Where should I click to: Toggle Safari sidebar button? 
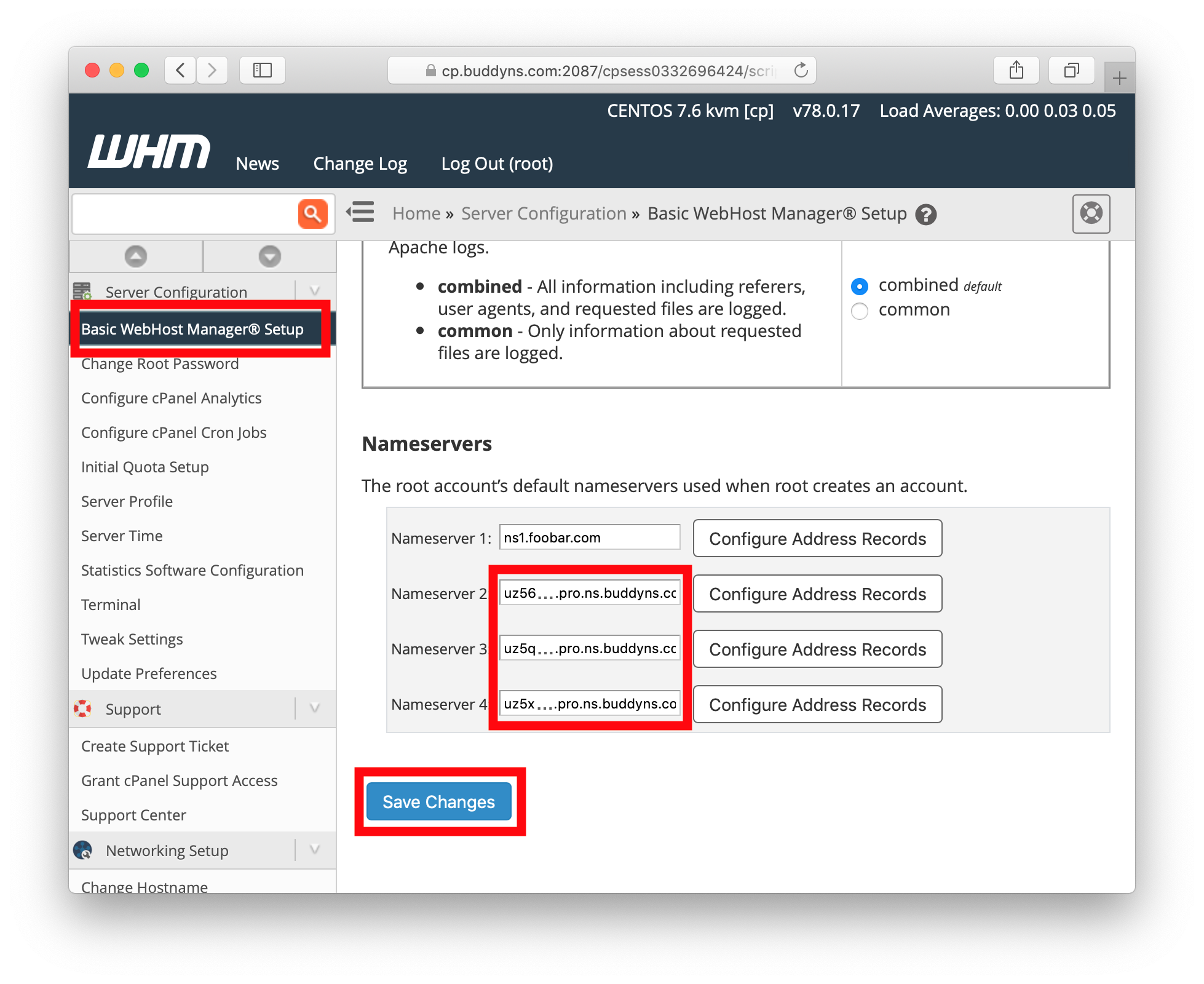[x=263, y=70]
